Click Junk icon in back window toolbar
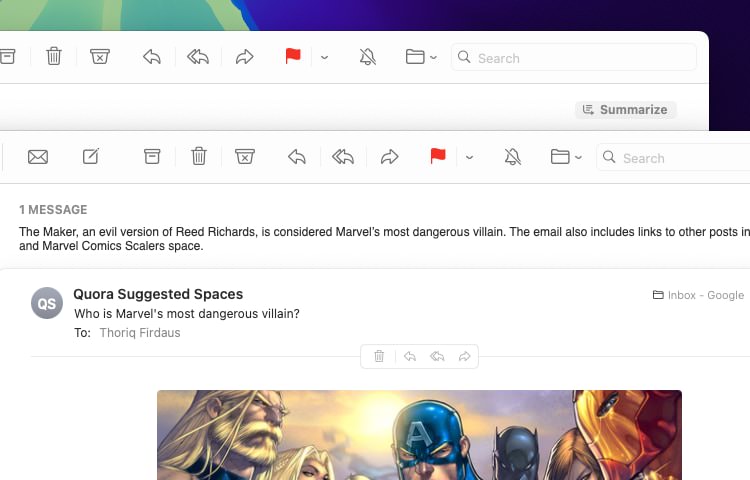 (x=99, y=56)
